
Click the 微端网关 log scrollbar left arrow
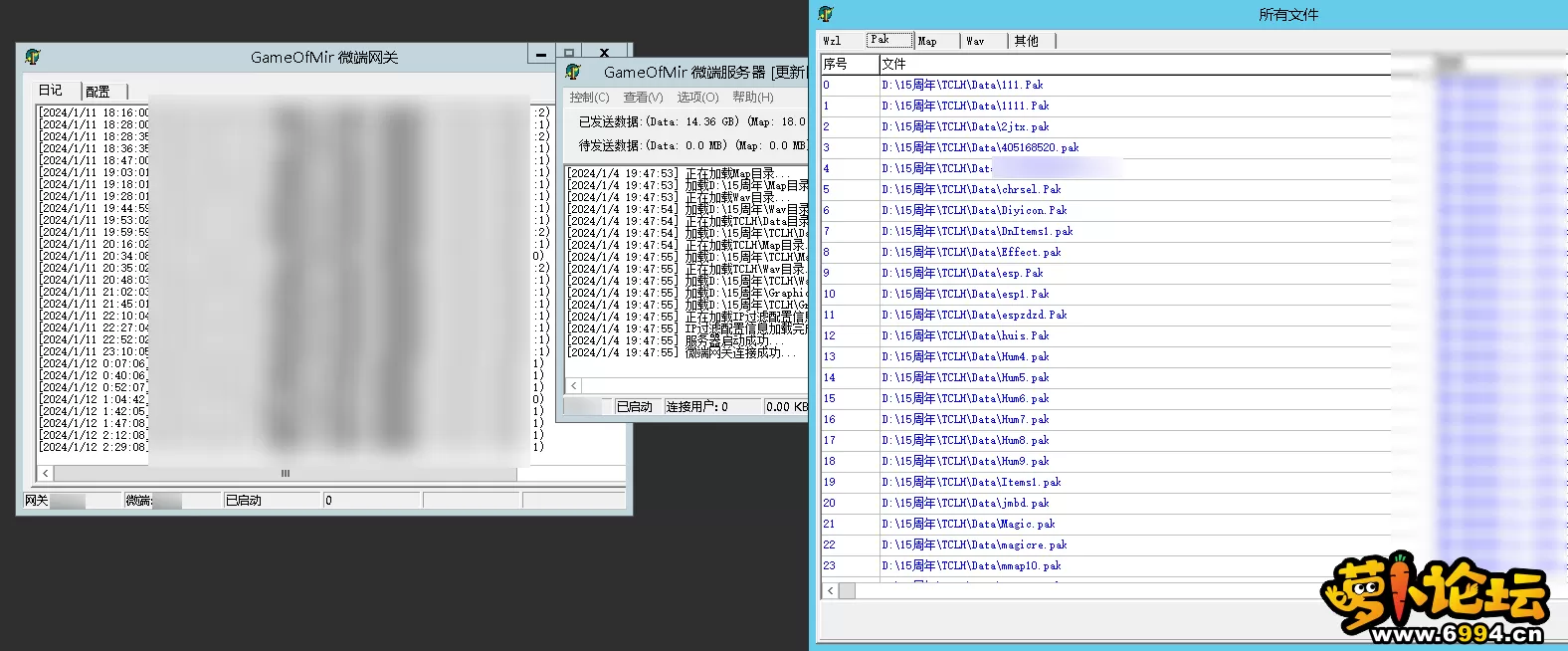click(x=46, y=474)
